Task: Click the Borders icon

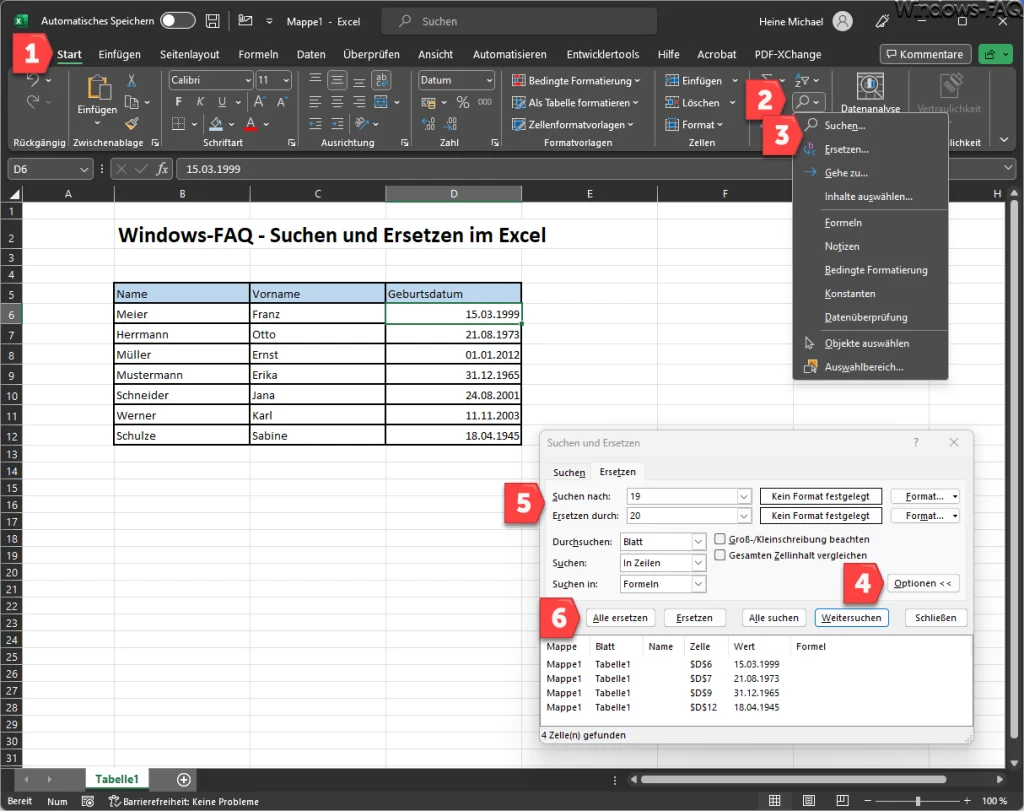Action: pos(178,123)
